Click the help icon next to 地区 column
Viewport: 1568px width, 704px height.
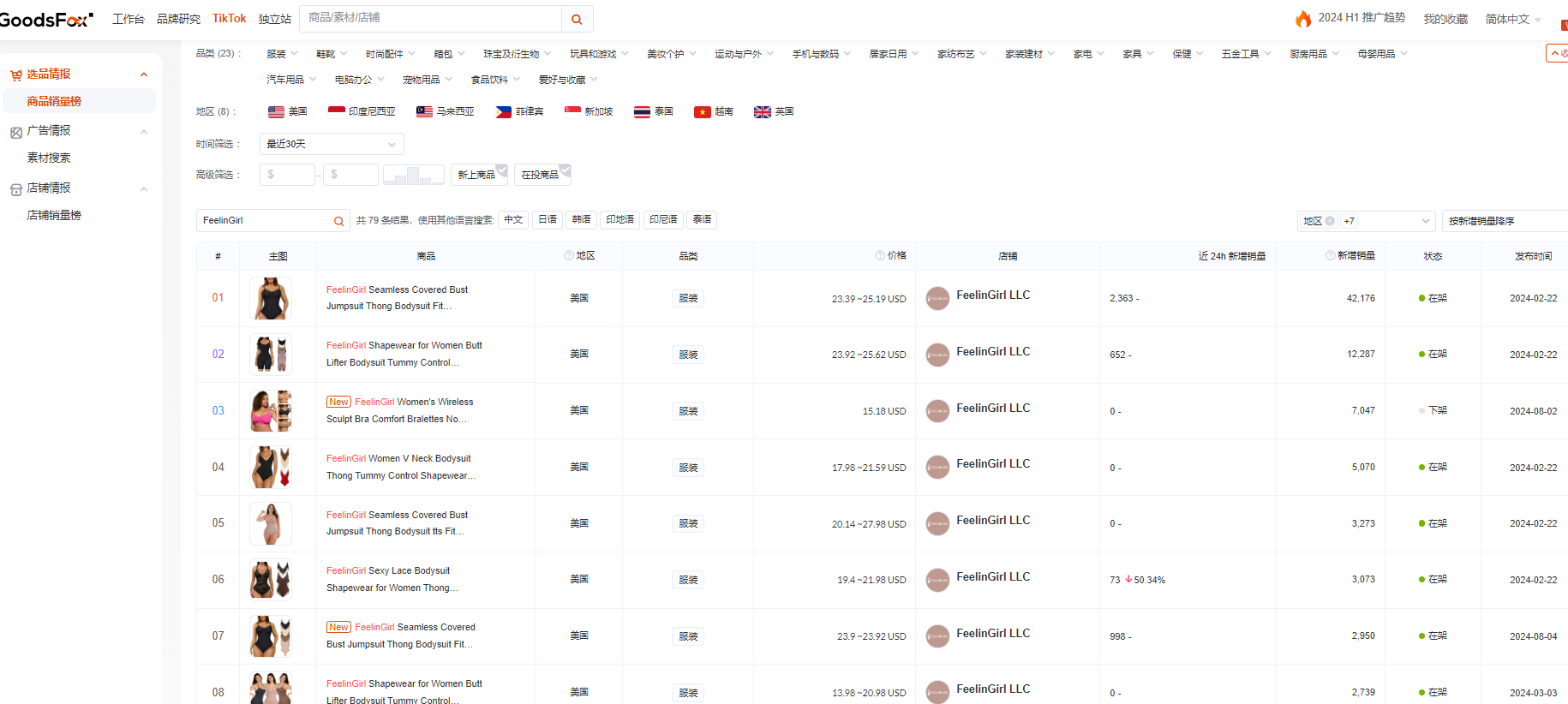(569, 255)
